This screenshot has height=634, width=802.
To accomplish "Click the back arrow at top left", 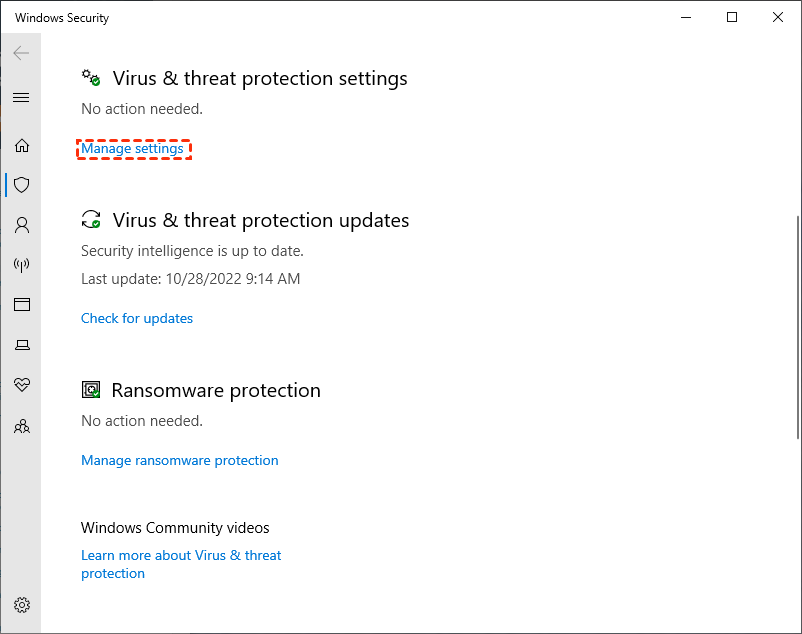I will click(20, 53).
